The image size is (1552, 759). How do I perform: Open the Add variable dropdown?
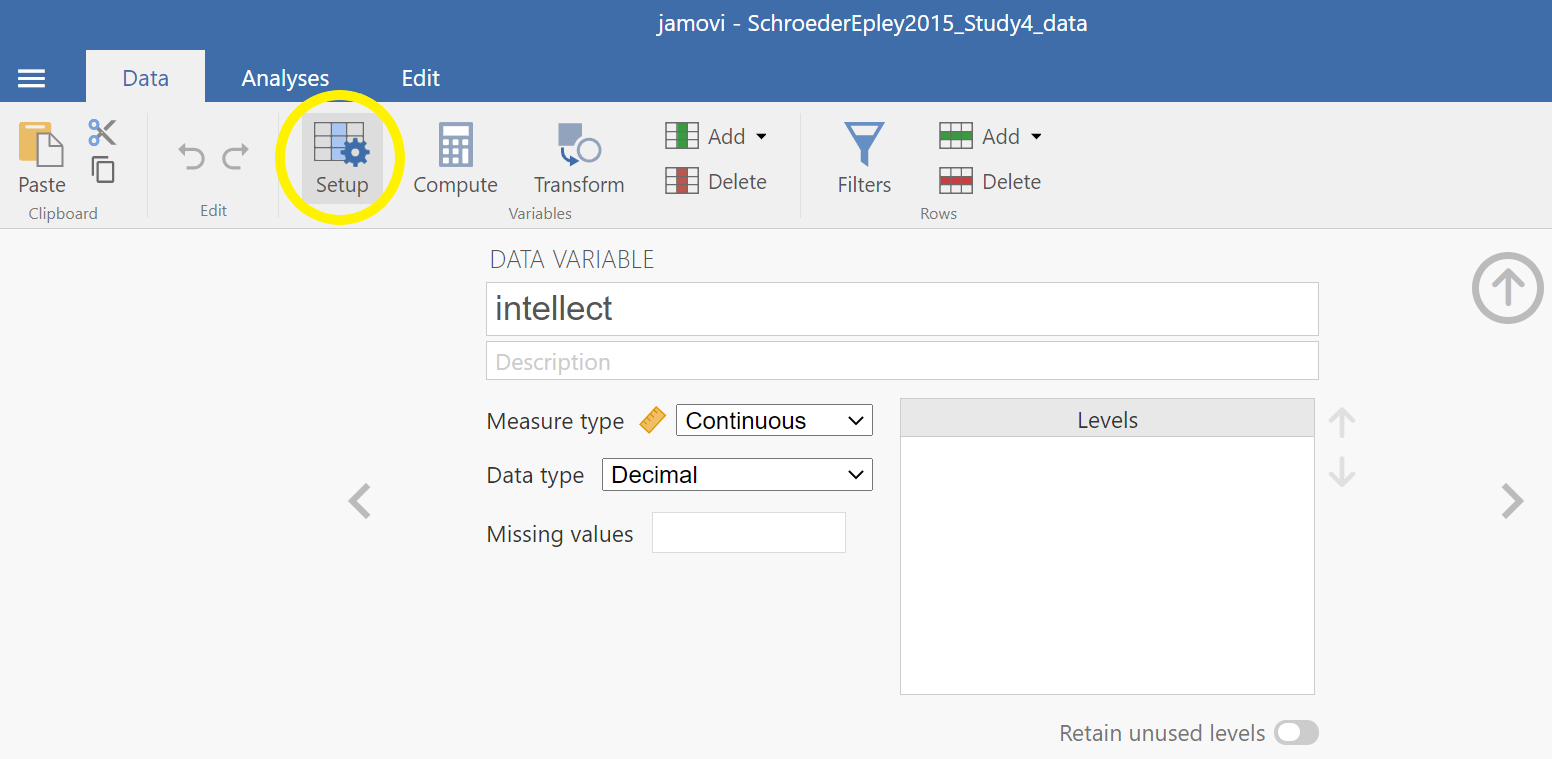717,136
